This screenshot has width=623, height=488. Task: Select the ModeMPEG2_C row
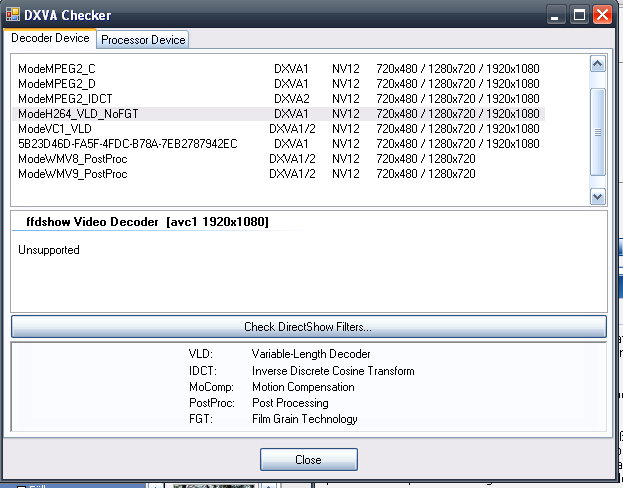click(279, 69)
